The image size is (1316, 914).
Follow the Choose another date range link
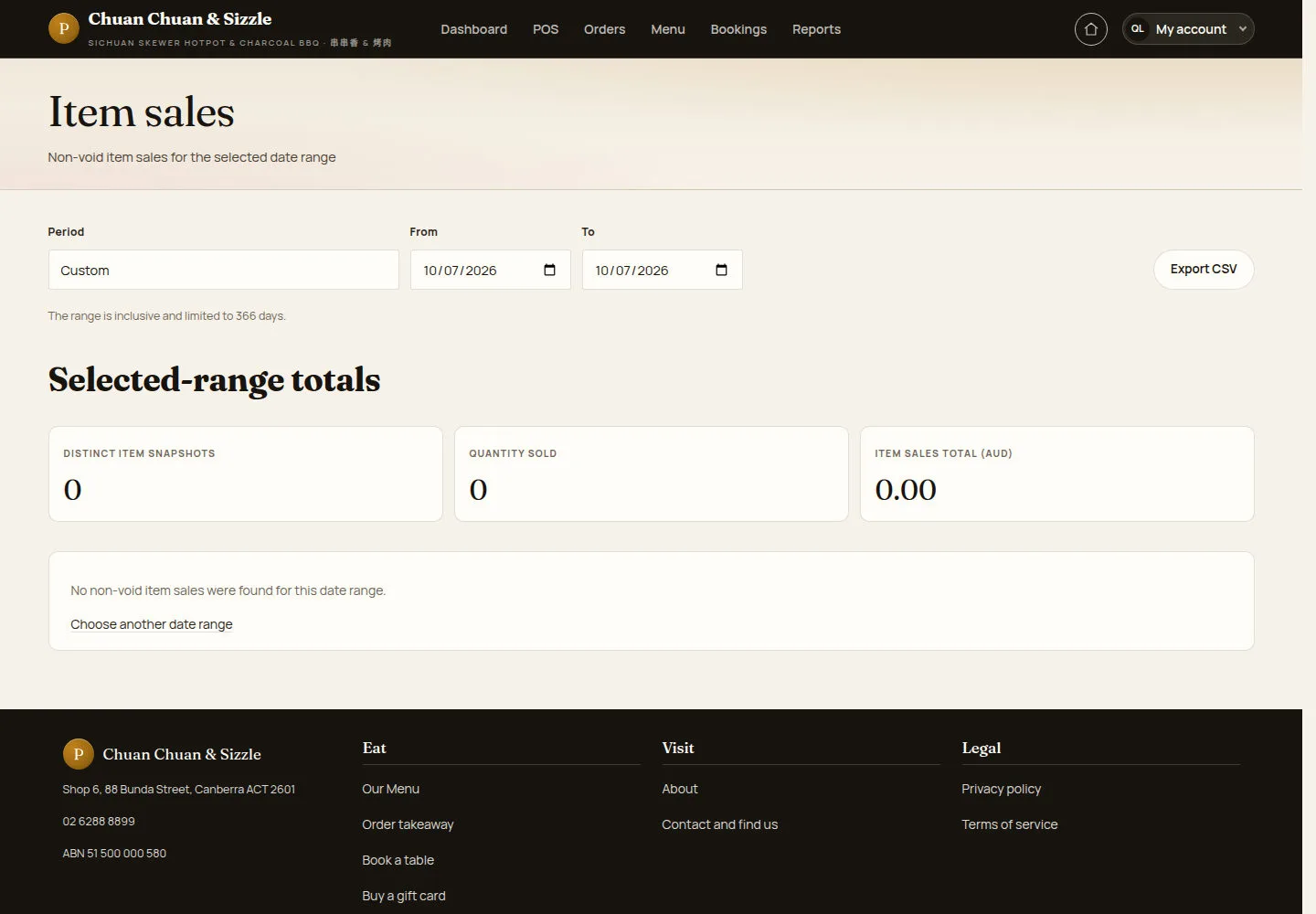(x=152, y=624)
